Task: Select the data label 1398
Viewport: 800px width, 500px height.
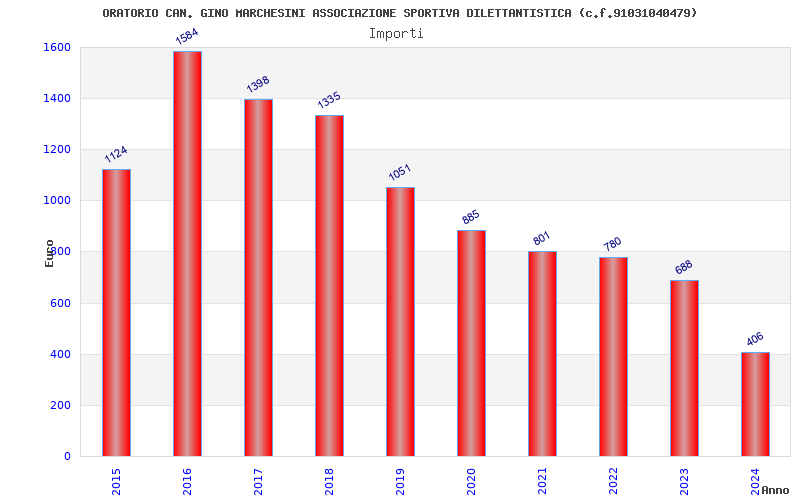Action: tap(258, 84)
